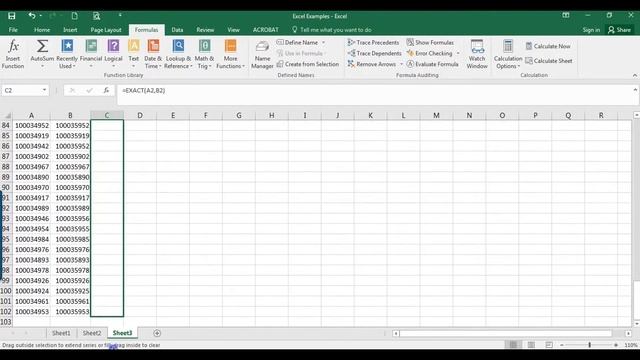Open the Name Manager
This screenshot has width=640, height=360.
tap(262, 54)
